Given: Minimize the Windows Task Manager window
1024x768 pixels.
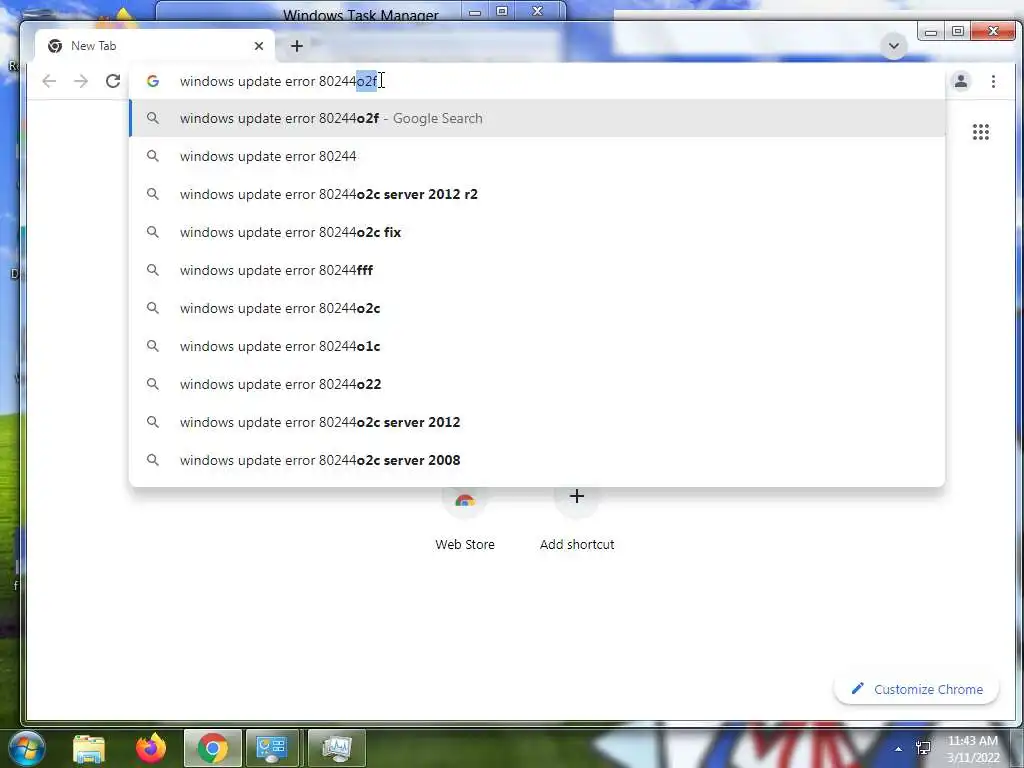Looking at the screenshot, I should click(475, 11).
